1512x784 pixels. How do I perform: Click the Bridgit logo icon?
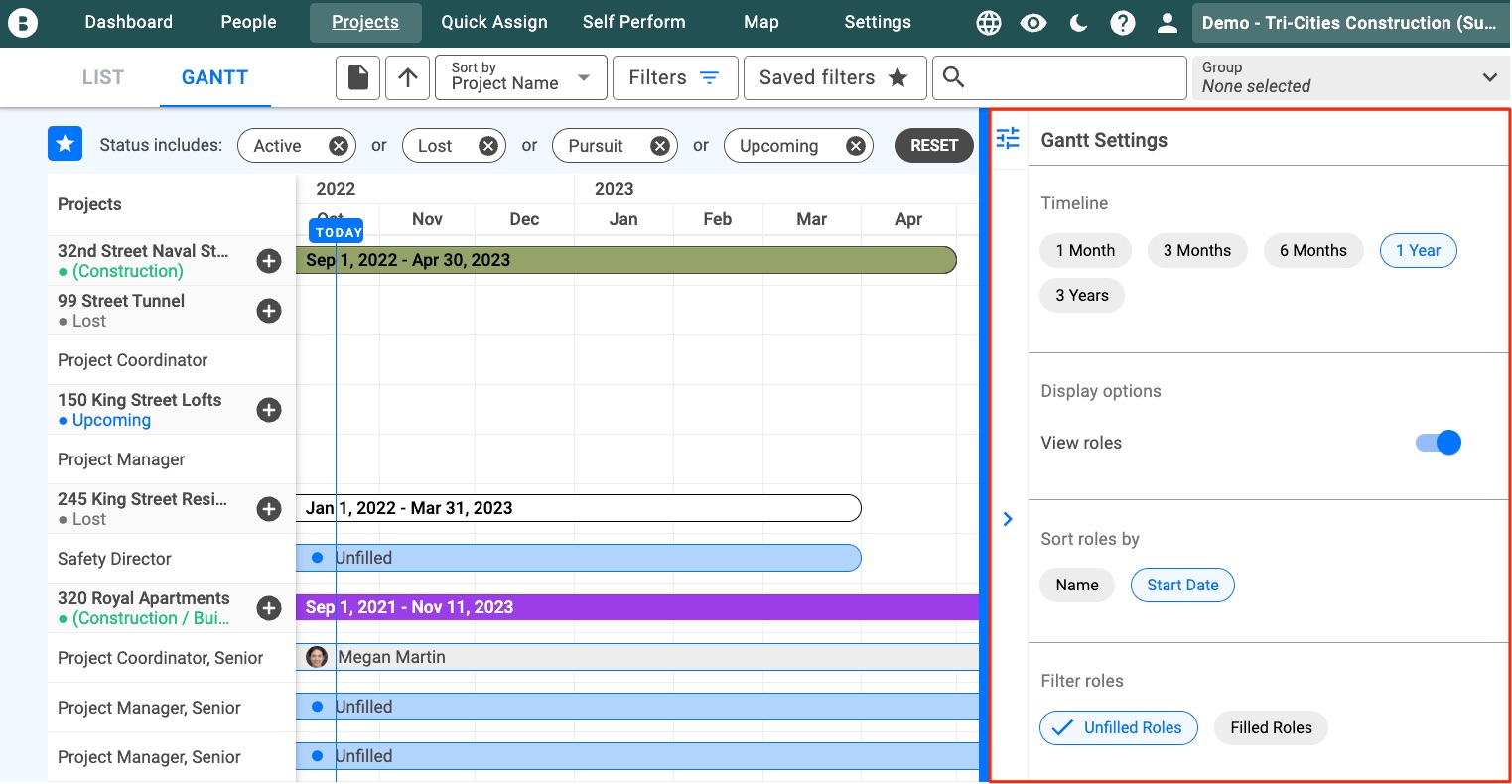22,22
